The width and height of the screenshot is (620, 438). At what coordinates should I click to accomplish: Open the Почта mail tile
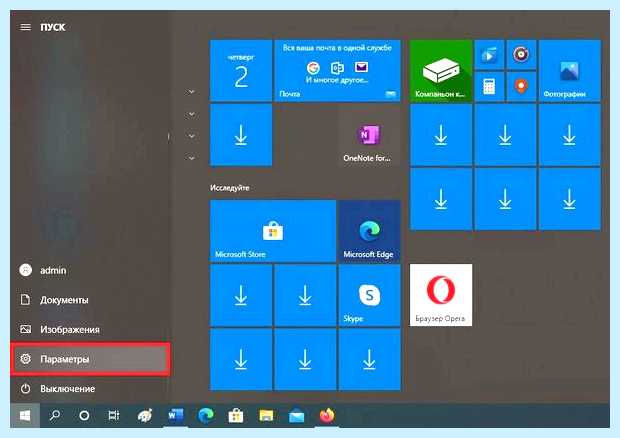coord(337,71)
